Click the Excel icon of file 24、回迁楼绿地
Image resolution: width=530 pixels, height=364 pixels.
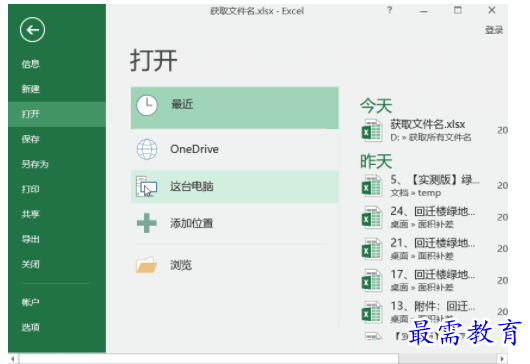pyautogui.click(x=372, y=217)
